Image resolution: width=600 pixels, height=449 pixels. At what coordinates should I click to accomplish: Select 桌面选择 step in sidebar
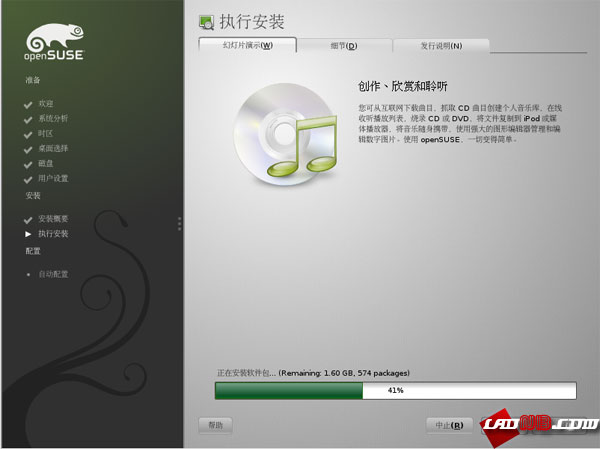pyautogui.click(x=53, y=148)
